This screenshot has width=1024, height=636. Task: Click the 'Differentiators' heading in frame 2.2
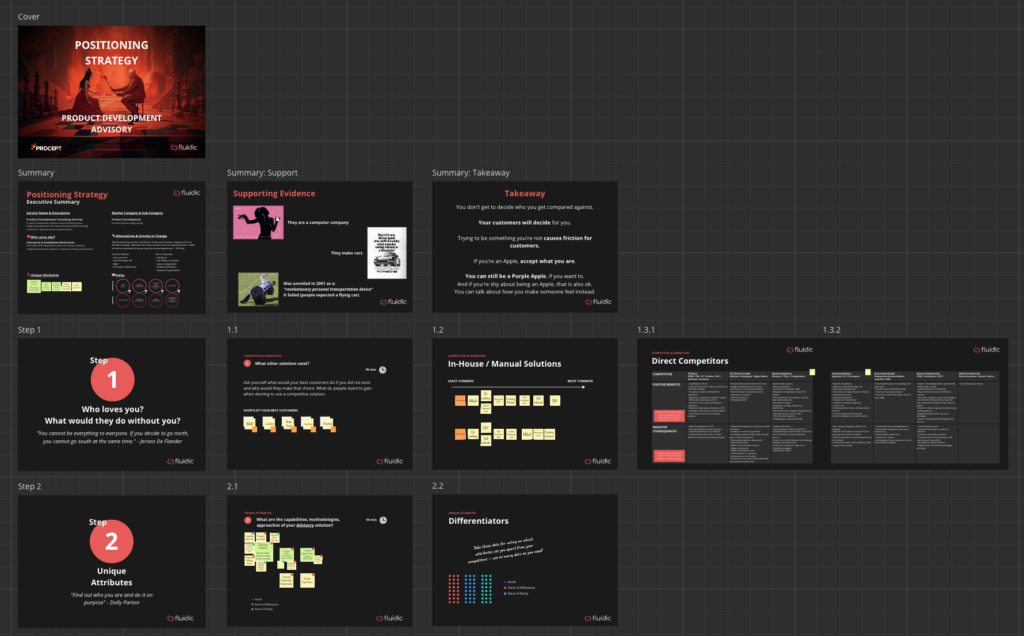coord(479,521)
